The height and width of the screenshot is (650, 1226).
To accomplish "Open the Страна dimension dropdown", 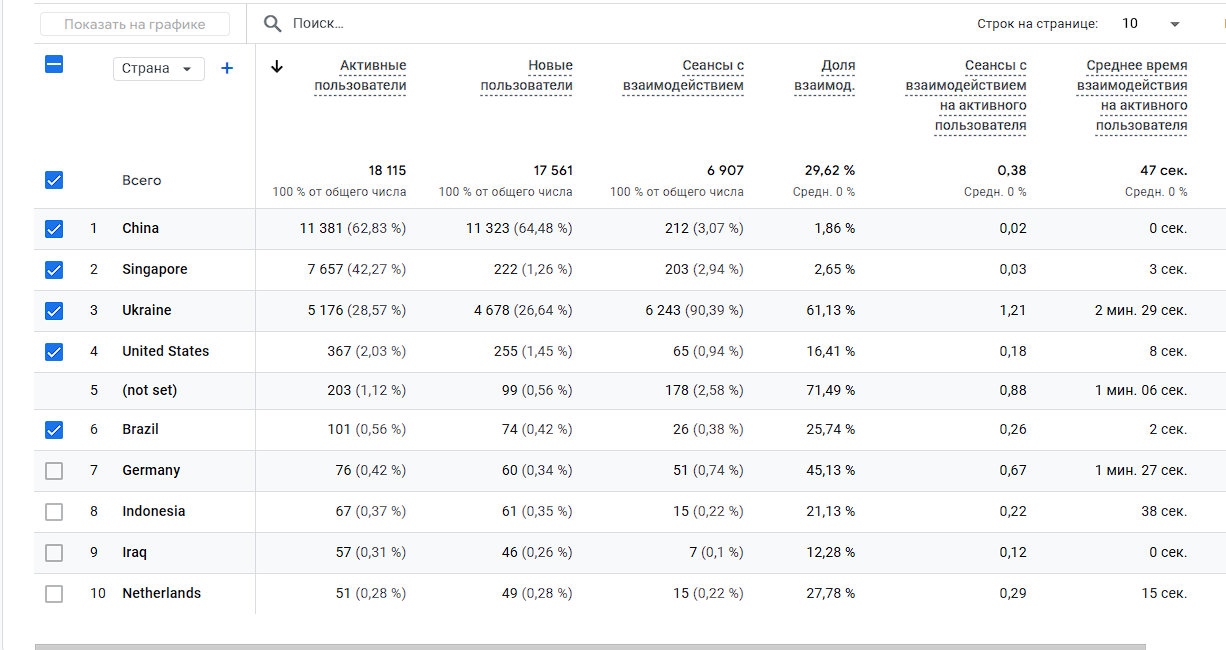I will [160, 69].
